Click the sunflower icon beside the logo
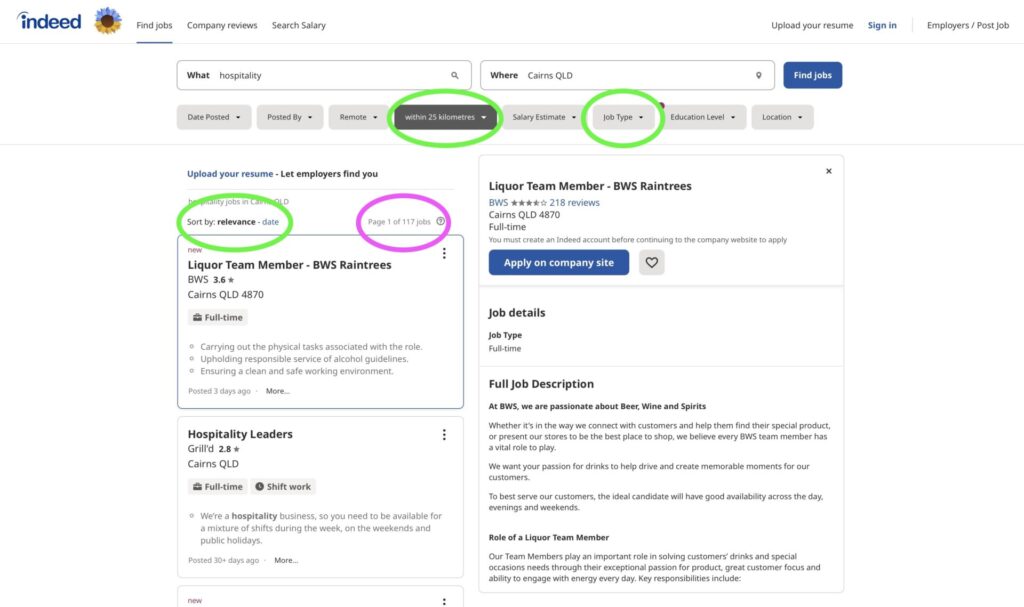 [108, 21]
